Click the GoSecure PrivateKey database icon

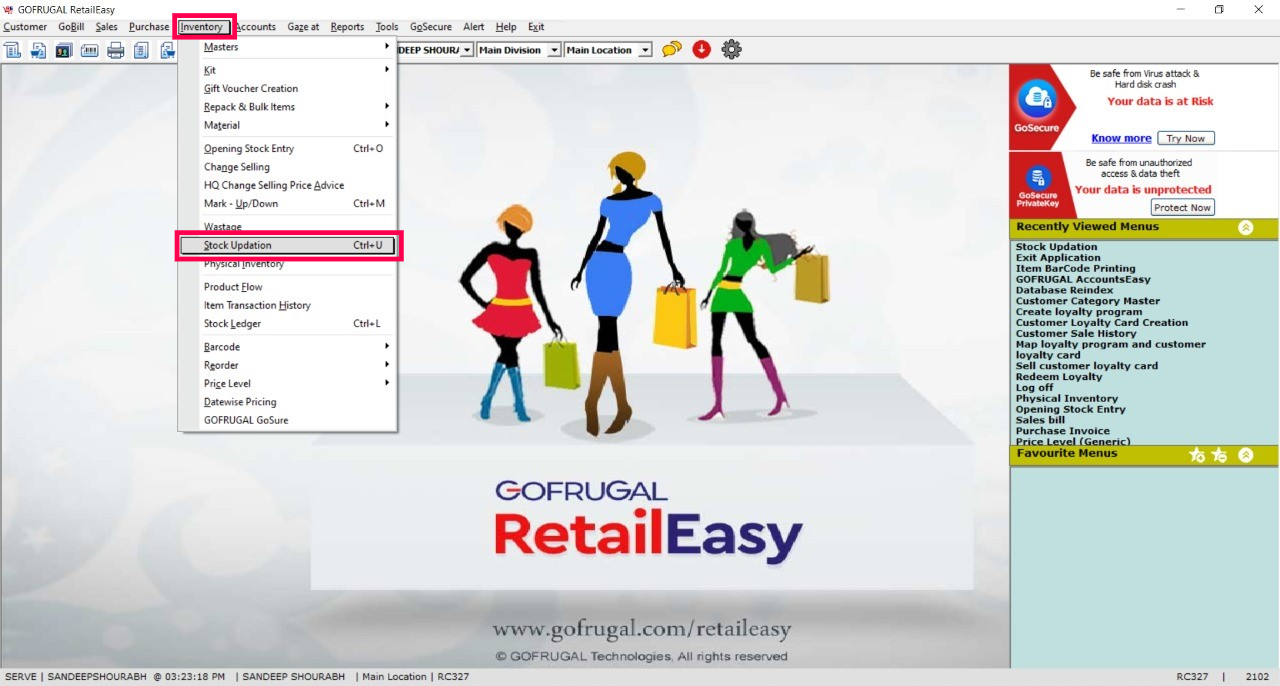pos(1037,178)
